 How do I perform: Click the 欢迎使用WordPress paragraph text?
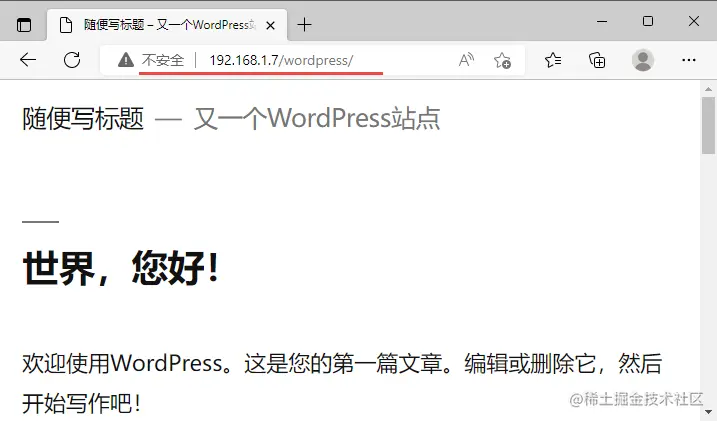(342, 383)
